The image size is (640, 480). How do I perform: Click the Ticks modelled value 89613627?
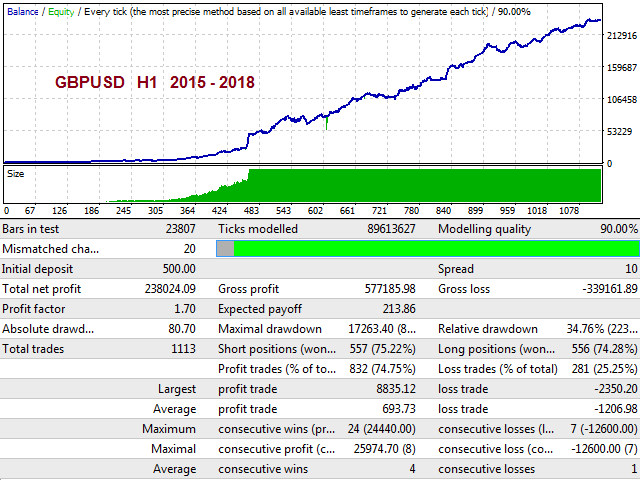click(x=391, y=229)
